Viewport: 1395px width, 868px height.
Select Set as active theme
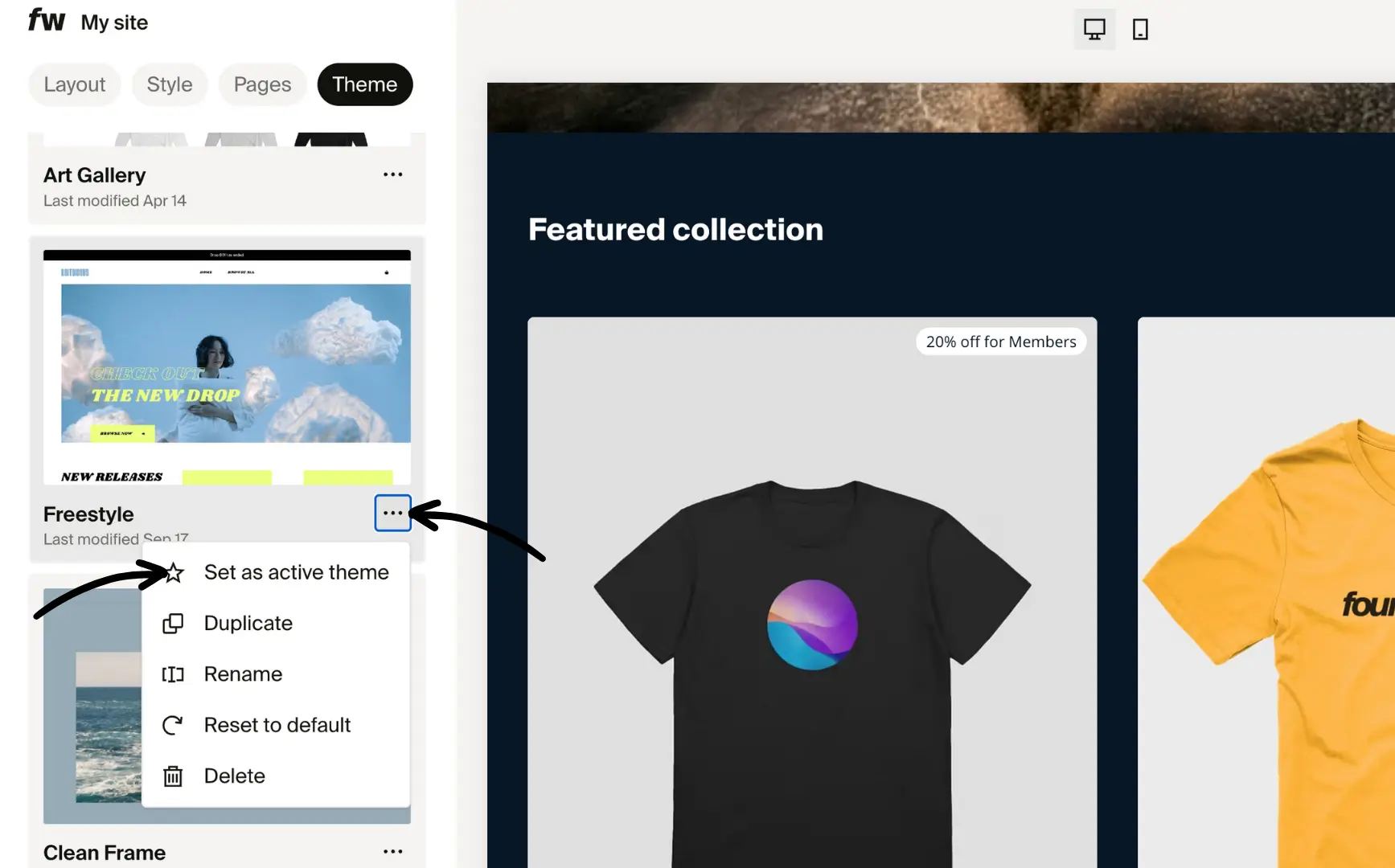point(296,572)
